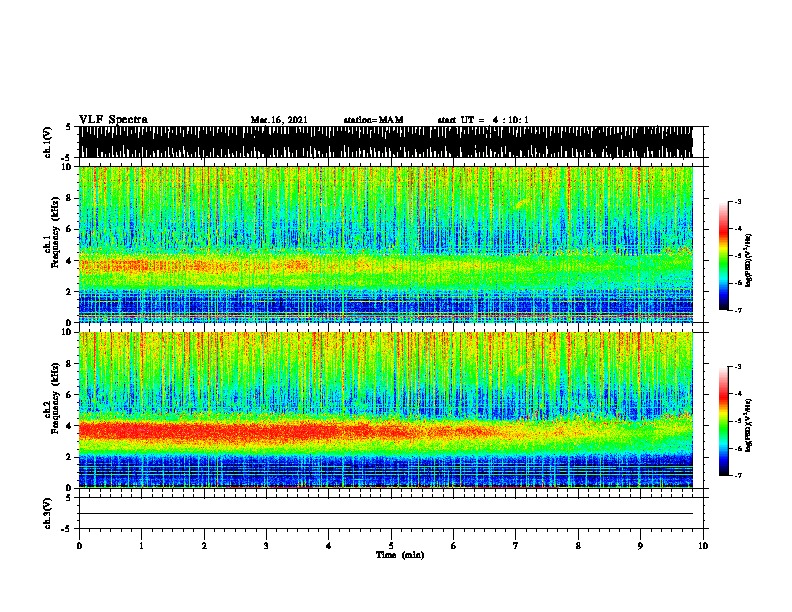Click time tick label '7' on x-axis

pos(516,545)
